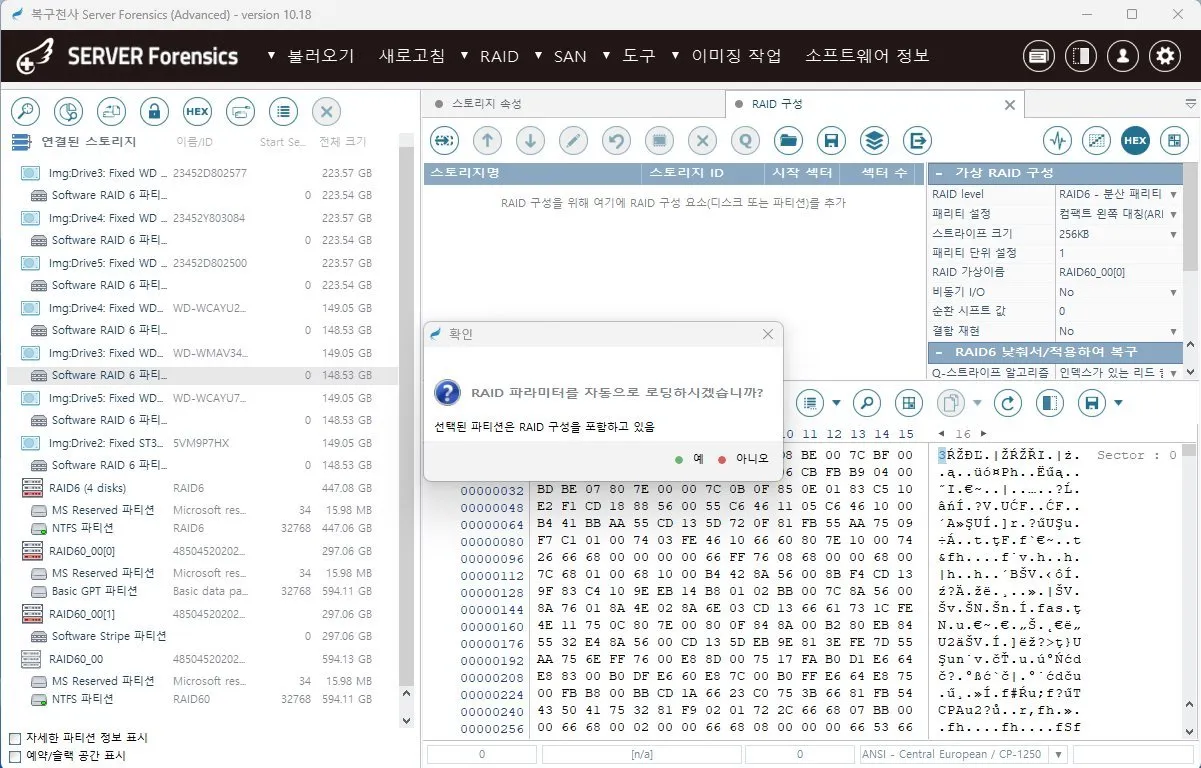
Task: Click the pulse waveform analysis icon
Action: pyautogui.click(x=1058, y=140)
